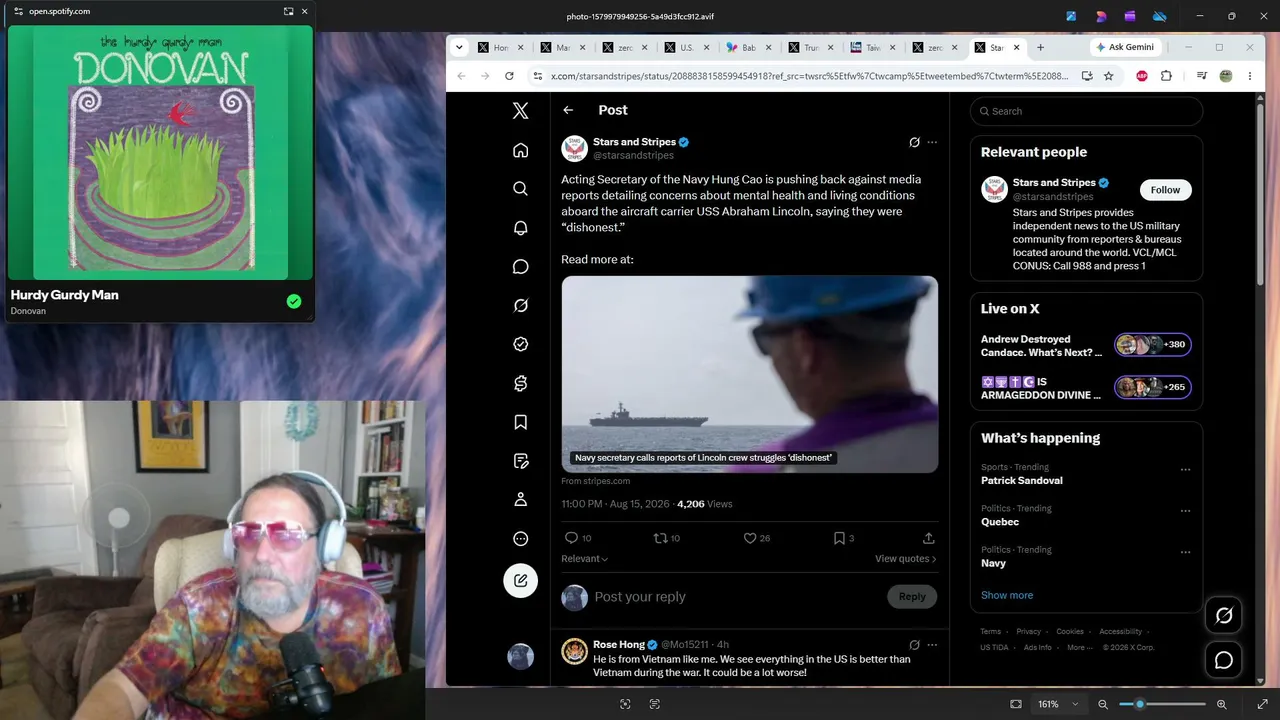
Task: Open Explore search icon in X sidebar
Action: click(x=520, y=189)
